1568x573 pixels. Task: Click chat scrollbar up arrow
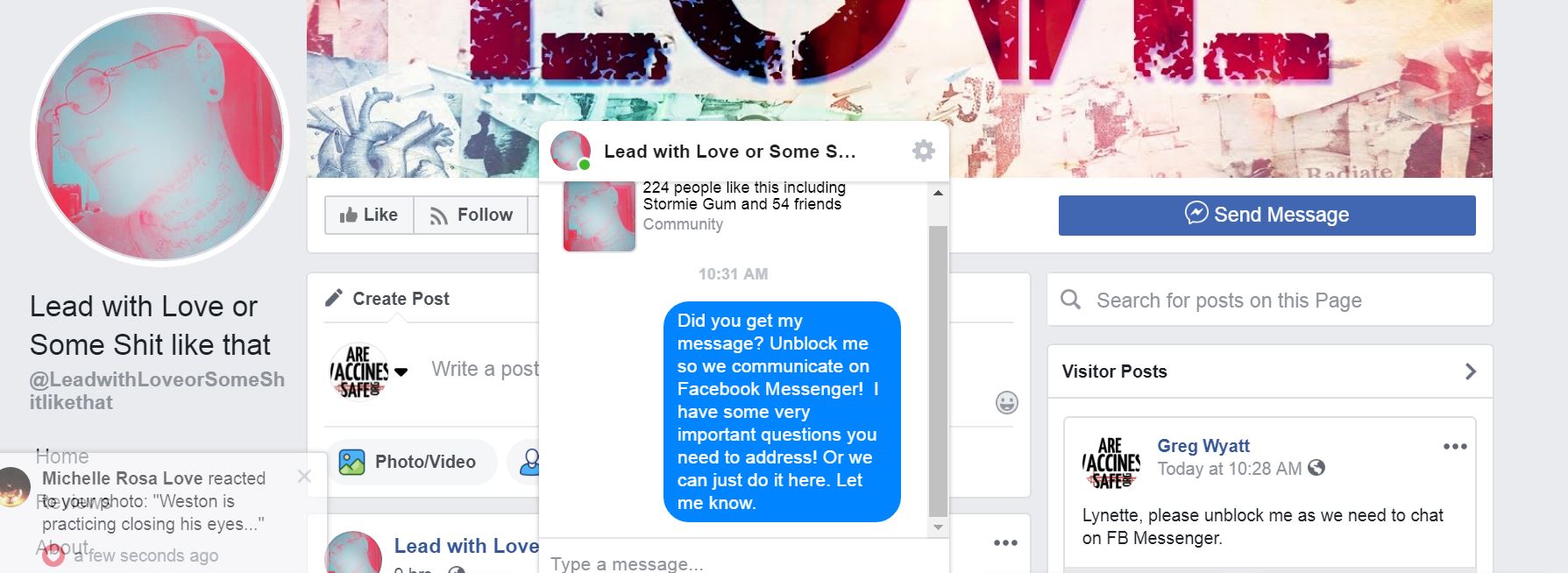938,193
